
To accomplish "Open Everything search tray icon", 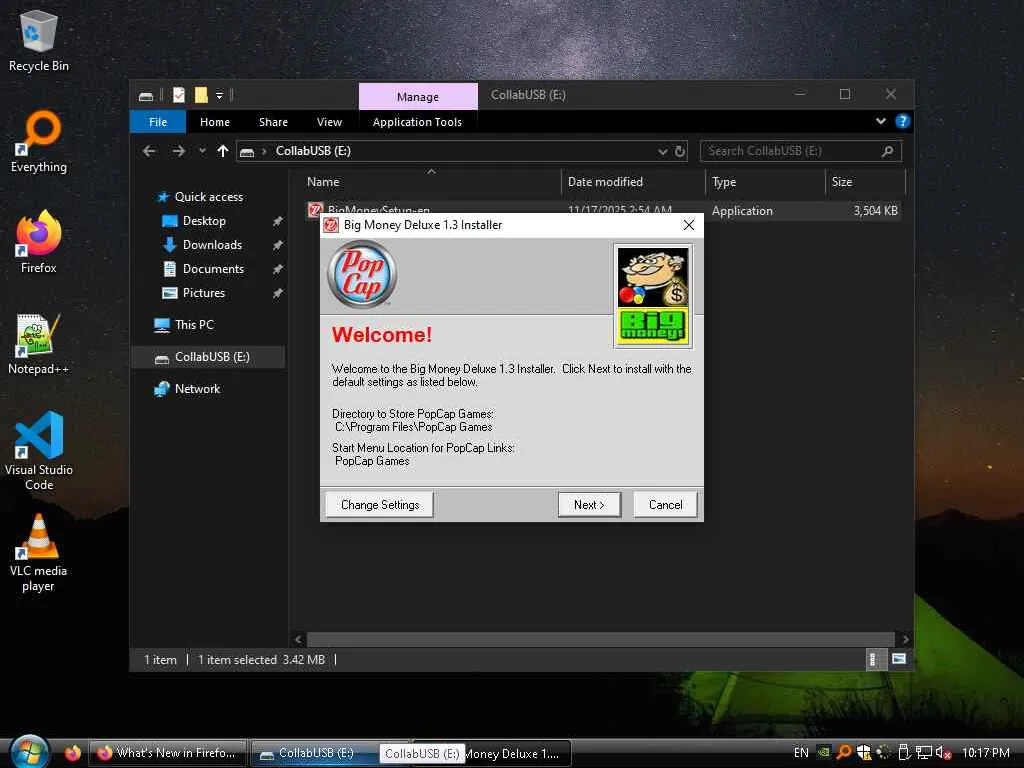I will pyautogui.click(x=844, y=752).
